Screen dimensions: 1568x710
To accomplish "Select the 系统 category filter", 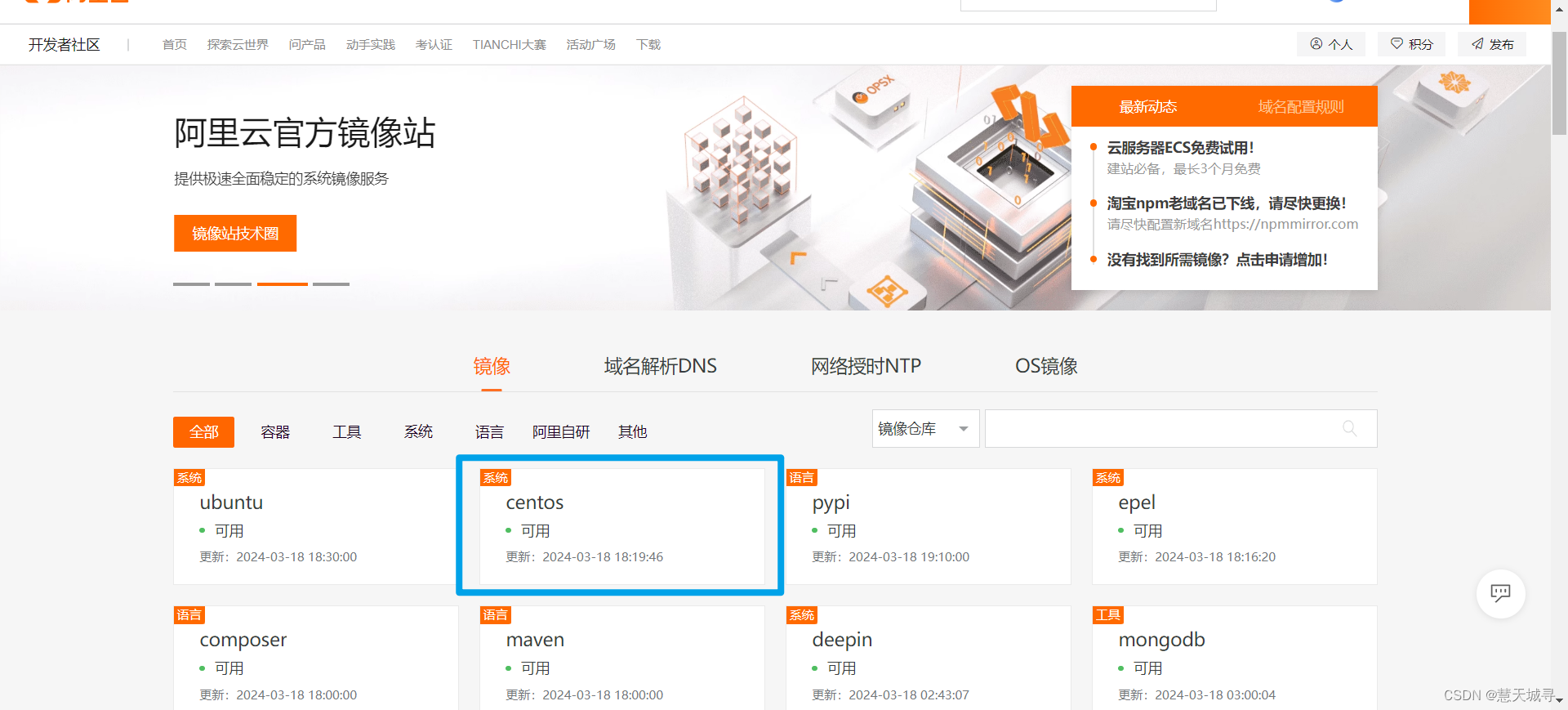I will (418, 431).
